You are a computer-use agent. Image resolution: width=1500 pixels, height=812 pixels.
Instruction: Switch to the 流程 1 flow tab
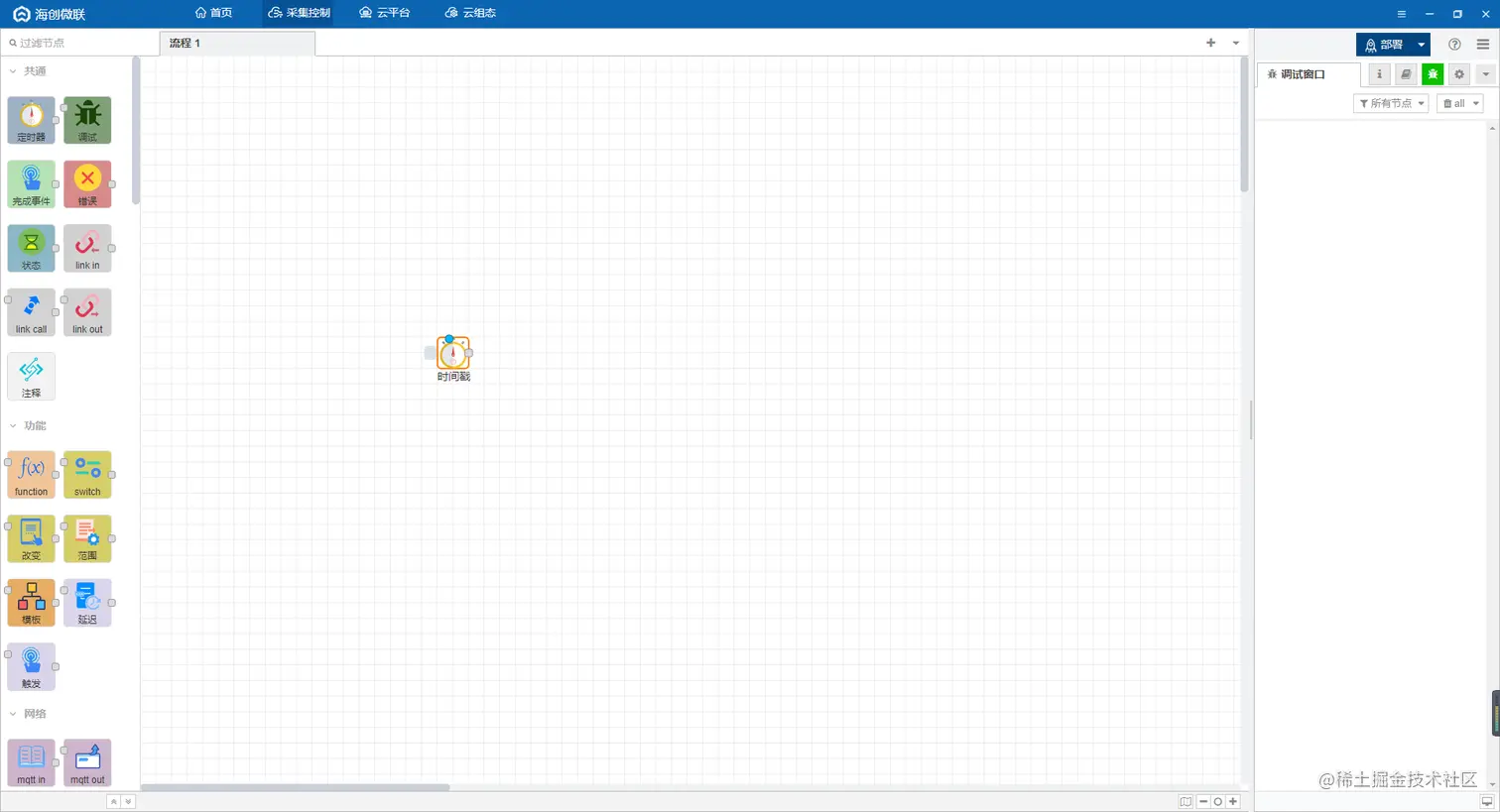point(237,44)
